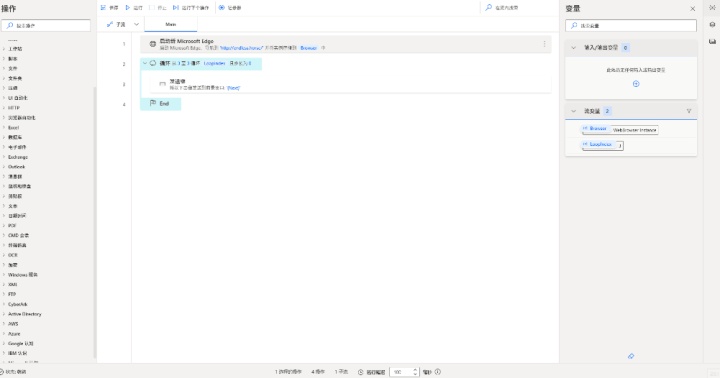Increase run delay with stepper arrow
Screen dimensions: 720x378
(x=415, y=370)
